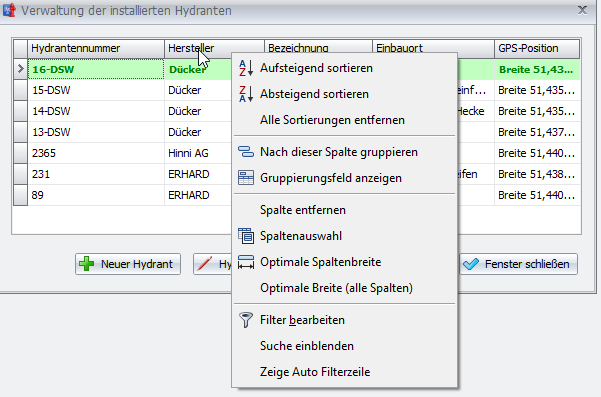Click the Filter bearbeiten funnel icon

[x=246, y=320]
